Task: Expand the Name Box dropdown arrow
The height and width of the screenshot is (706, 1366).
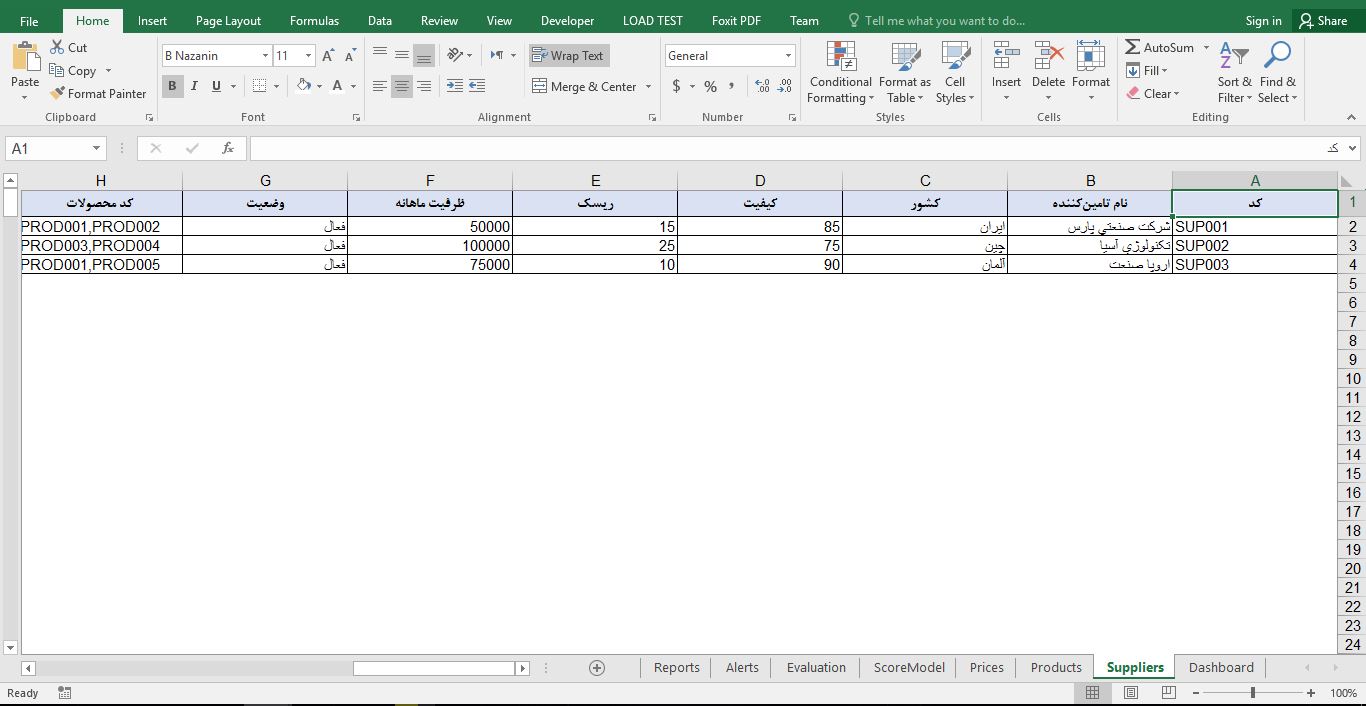Action: 96,148
